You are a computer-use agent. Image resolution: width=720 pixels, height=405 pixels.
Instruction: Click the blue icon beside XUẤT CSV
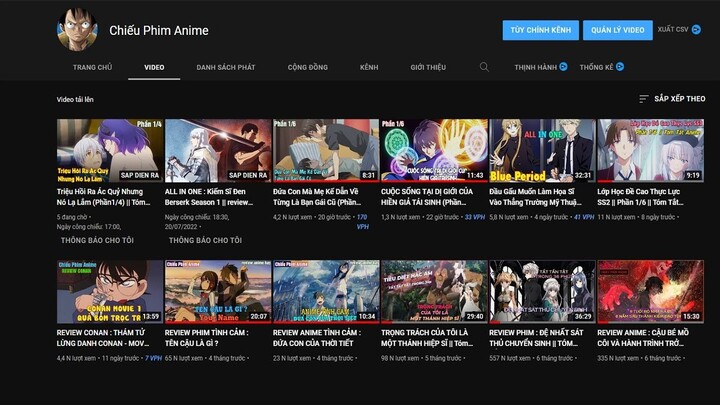696,29
